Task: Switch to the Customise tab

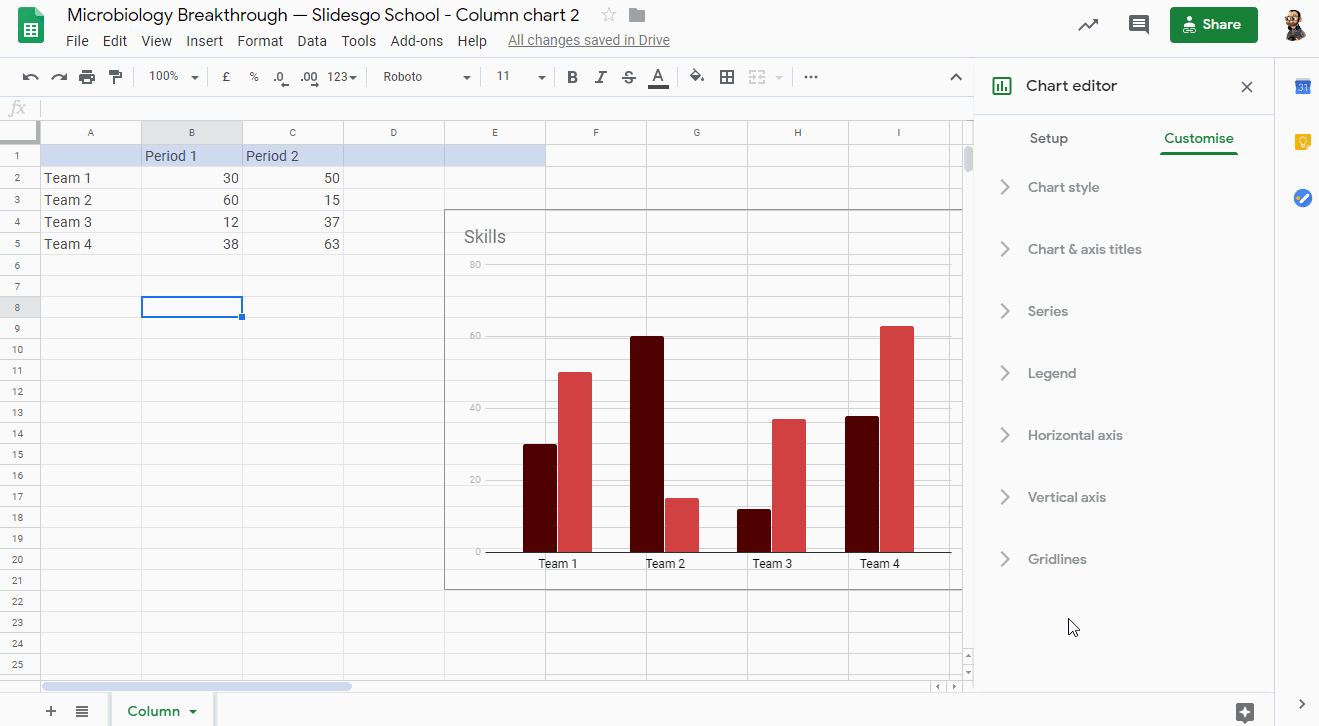Action: (x=1199, y=138)
